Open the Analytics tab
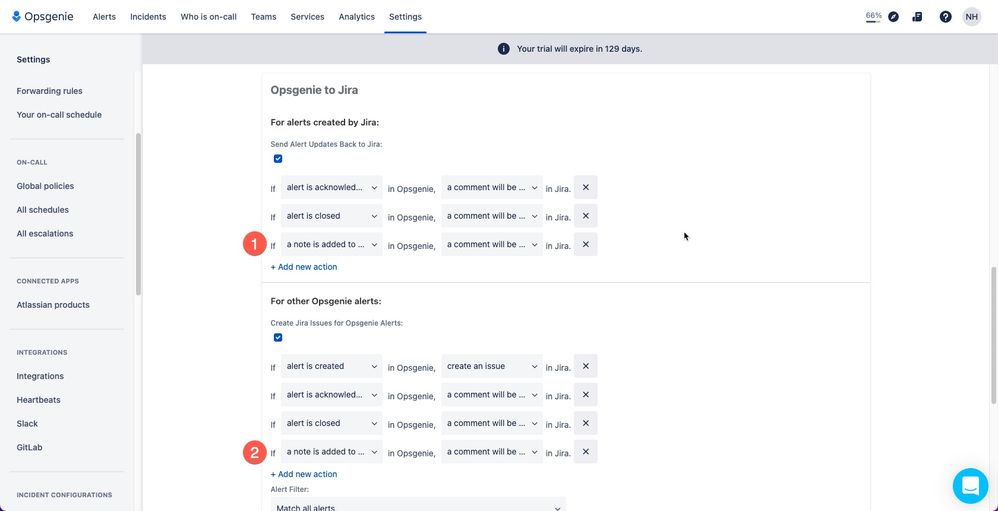The width and height of the screenshot is (998, 511). click(356, 17)
